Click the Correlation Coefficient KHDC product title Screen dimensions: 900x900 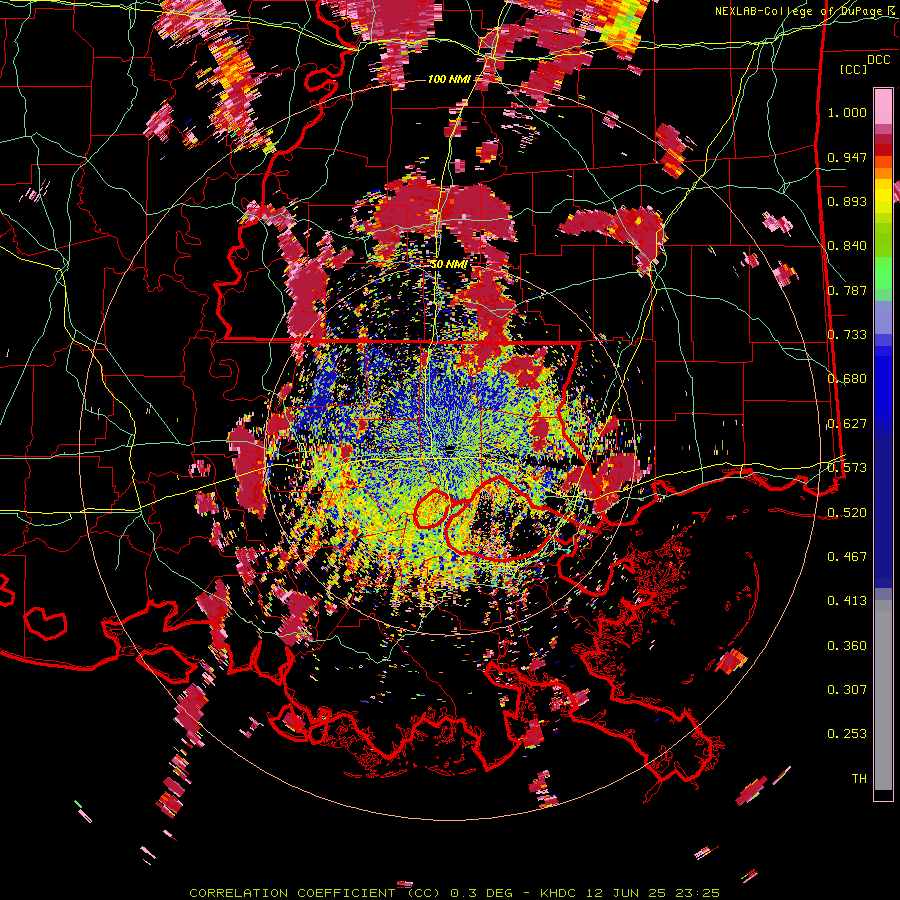pos(454,893)
